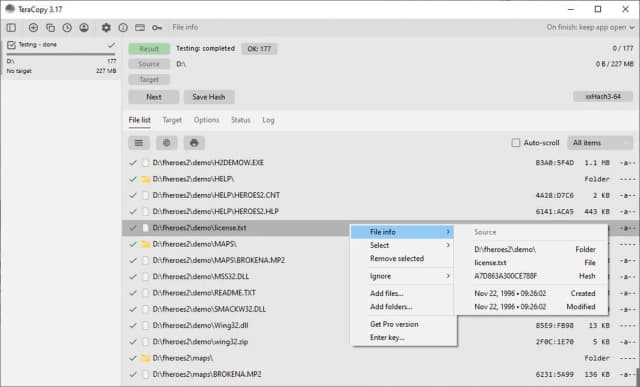This screenshot has height=387, width=640.
Task: Click the file list menu icon button
Action: (139, 143)
